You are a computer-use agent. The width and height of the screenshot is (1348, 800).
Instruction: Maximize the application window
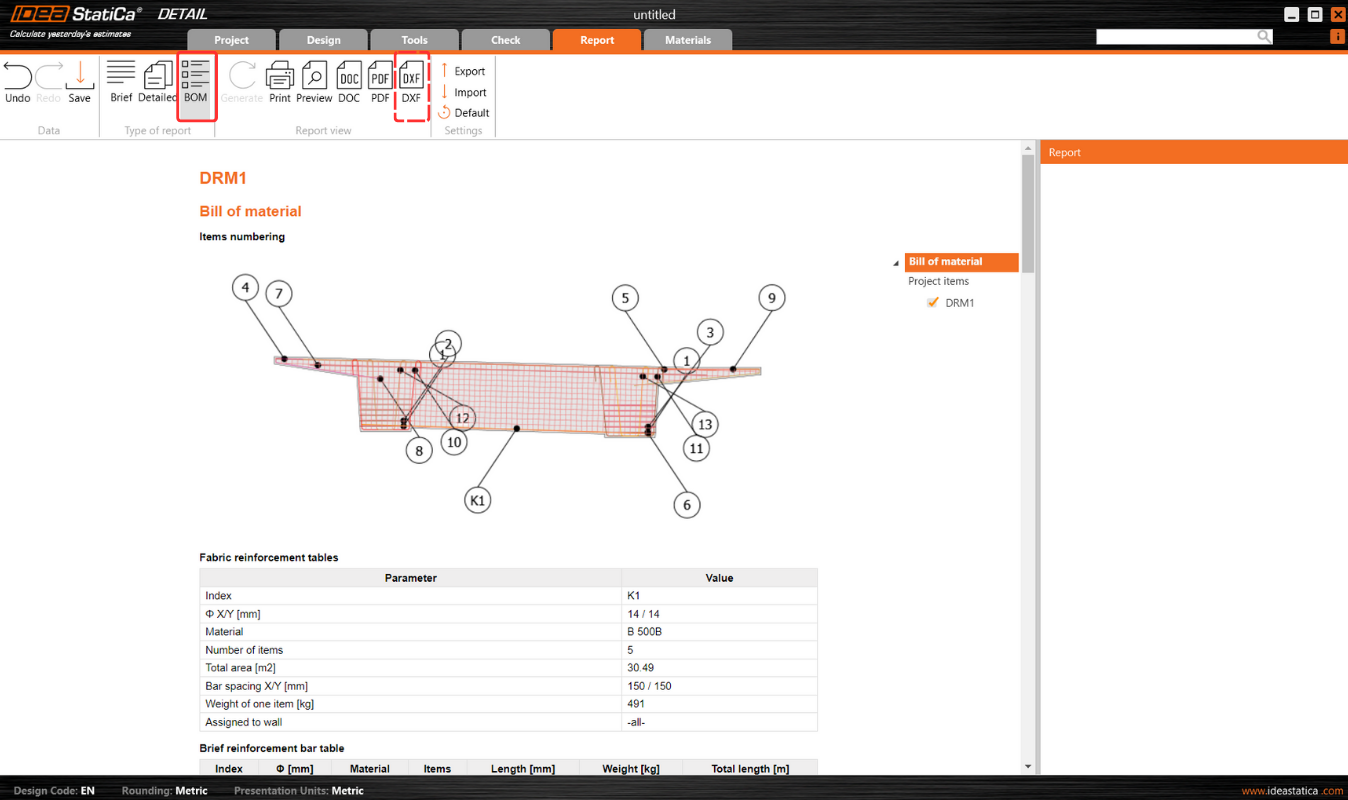[x=1315, y=15]
